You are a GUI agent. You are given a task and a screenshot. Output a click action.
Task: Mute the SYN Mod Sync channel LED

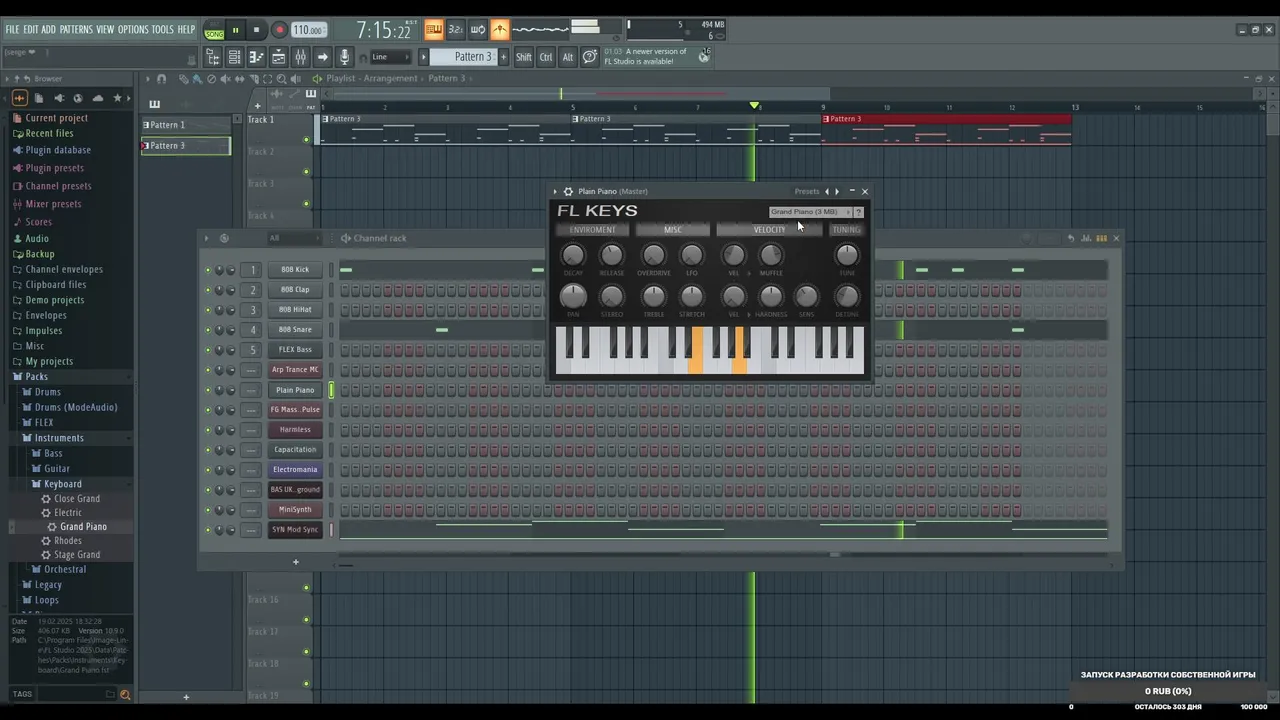(208, 530)
